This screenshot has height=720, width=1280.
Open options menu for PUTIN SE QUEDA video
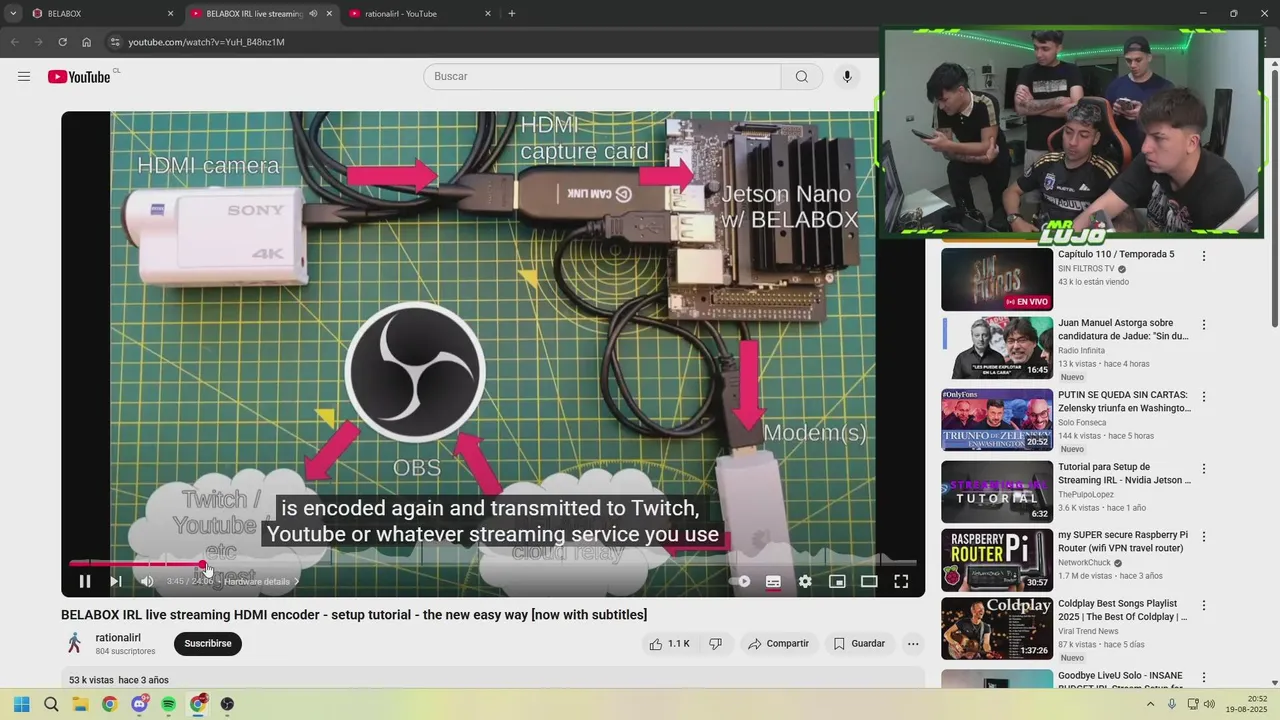tap(1204, 397)
